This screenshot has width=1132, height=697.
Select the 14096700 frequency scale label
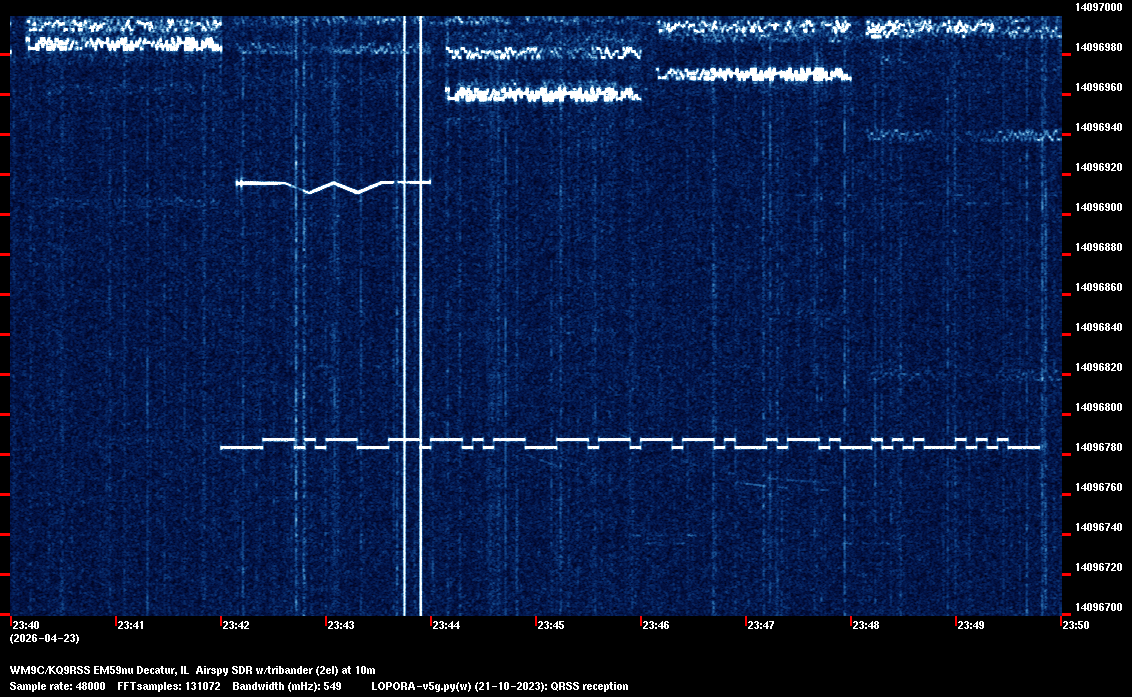[x=1097, y=607]
